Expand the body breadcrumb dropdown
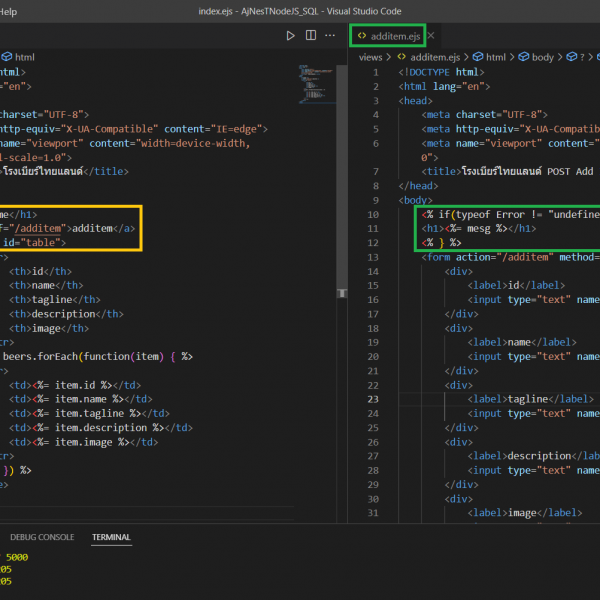Image resolution: width=600 pixels, height=600 pixels. [x=542, y=57]
